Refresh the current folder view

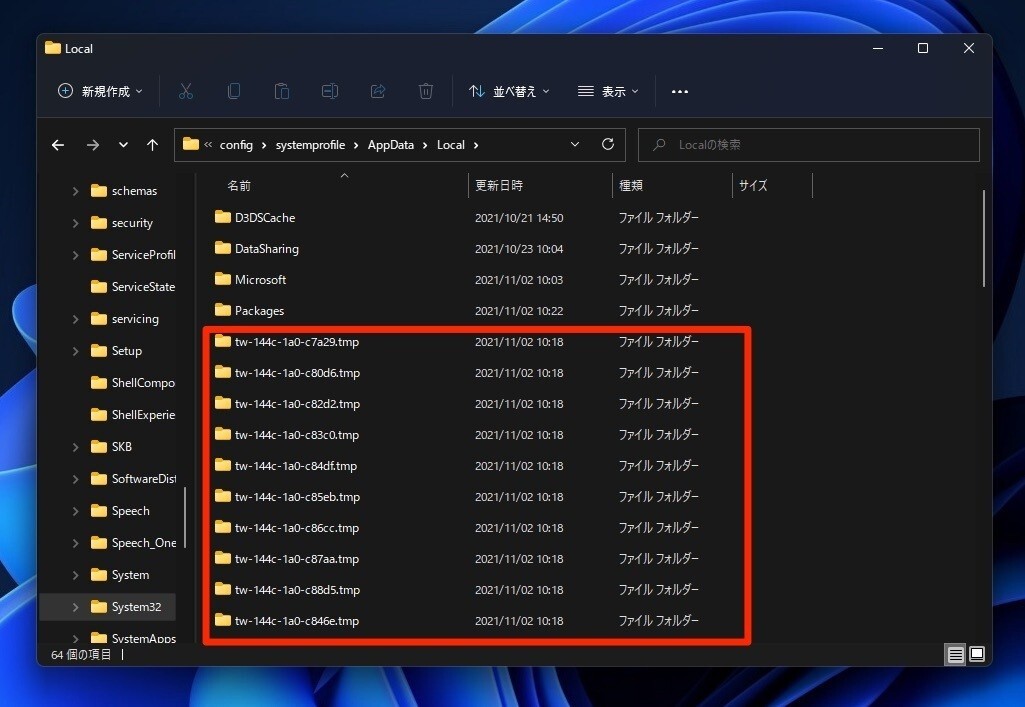[x=607, y=145]
